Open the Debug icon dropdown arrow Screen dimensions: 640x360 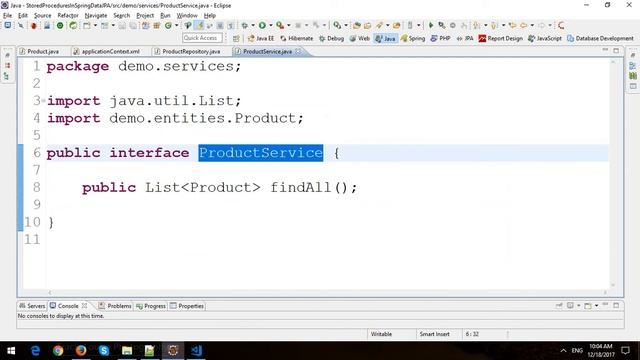(x=253, y=25)
